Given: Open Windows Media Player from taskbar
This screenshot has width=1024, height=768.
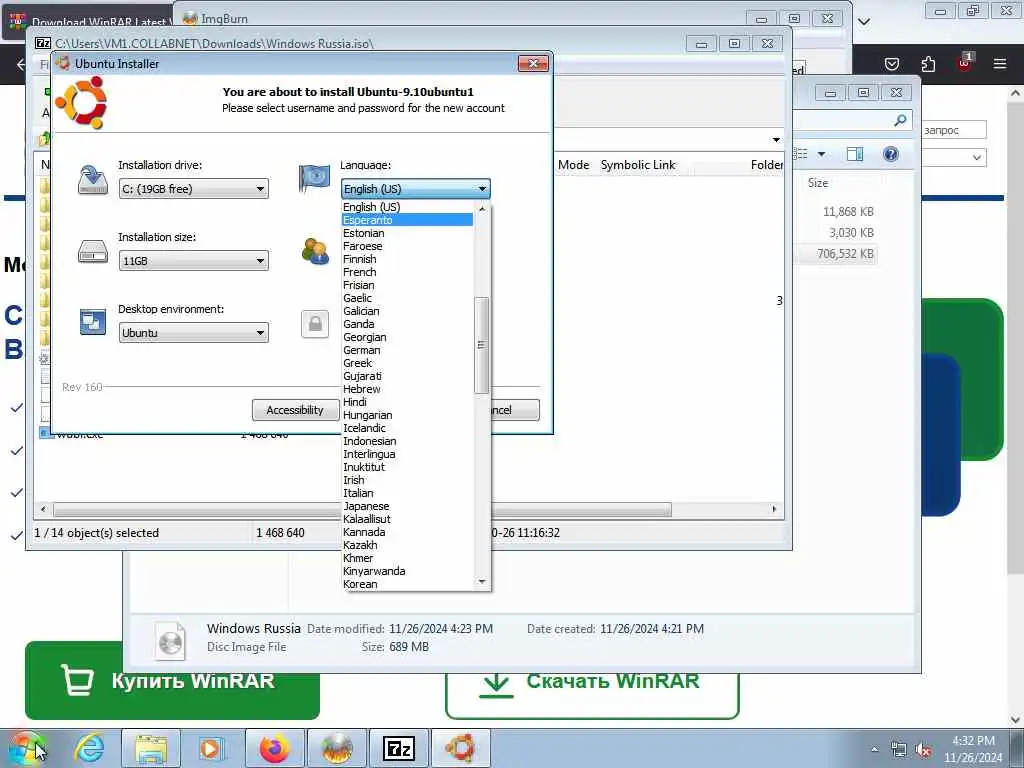Looking at the screenshot, I should click(211, 748).
